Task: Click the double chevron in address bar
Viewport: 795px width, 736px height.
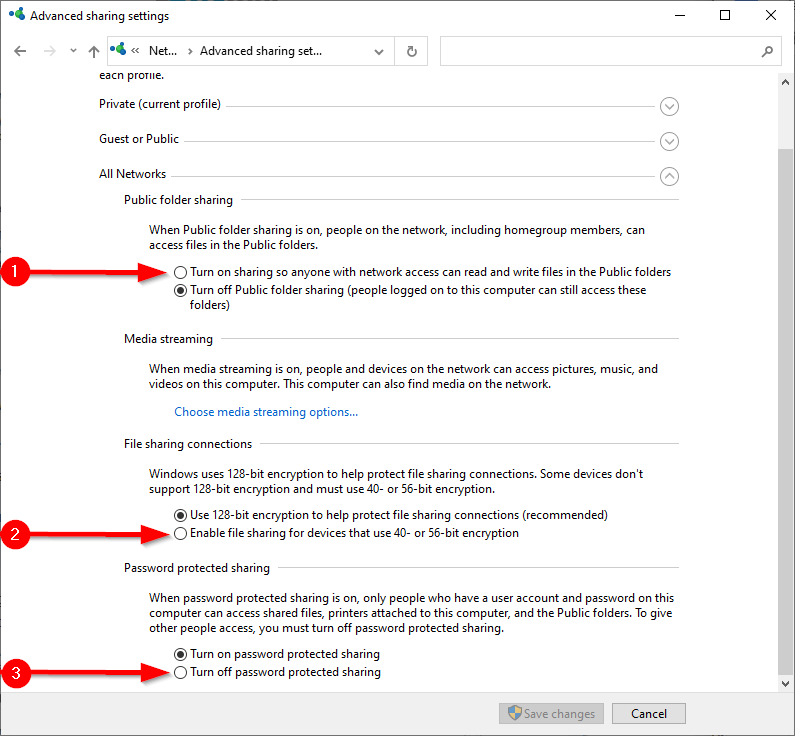Action: pyautogui.click(x=135, y=51)
